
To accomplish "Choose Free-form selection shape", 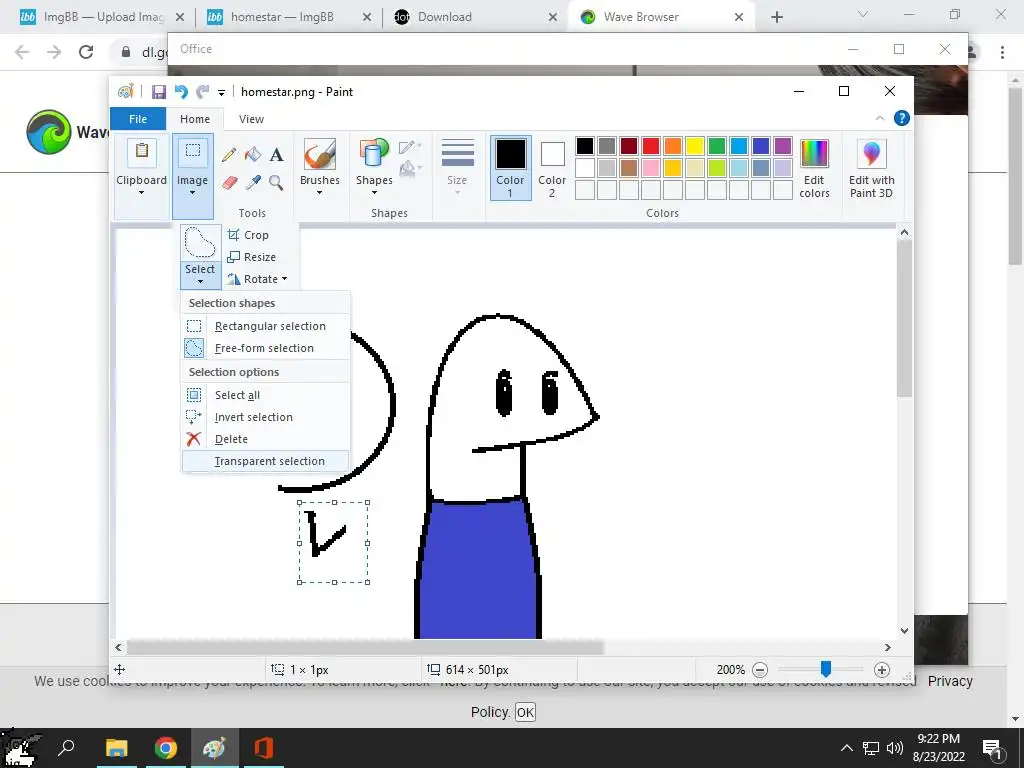I will (x=265, y=348).
